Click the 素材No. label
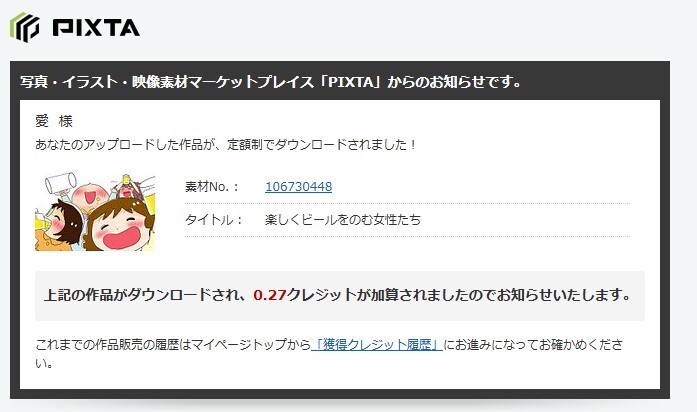This screenshot has width=697, height=412. pyautogui.click(x=212, y=186)
